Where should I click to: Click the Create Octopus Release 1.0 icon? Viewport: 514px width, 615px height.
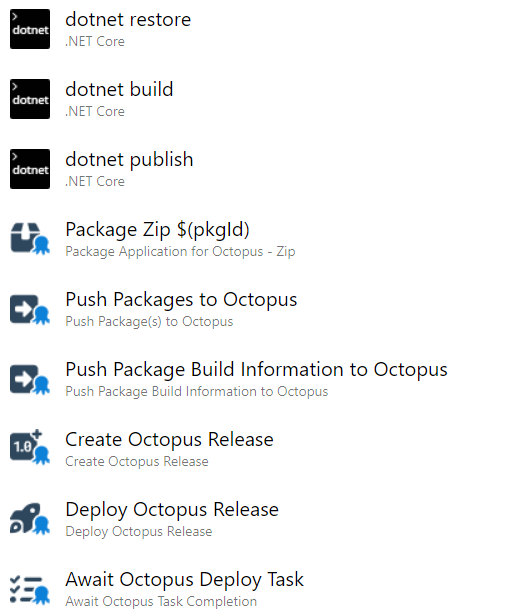pos(30,447)
